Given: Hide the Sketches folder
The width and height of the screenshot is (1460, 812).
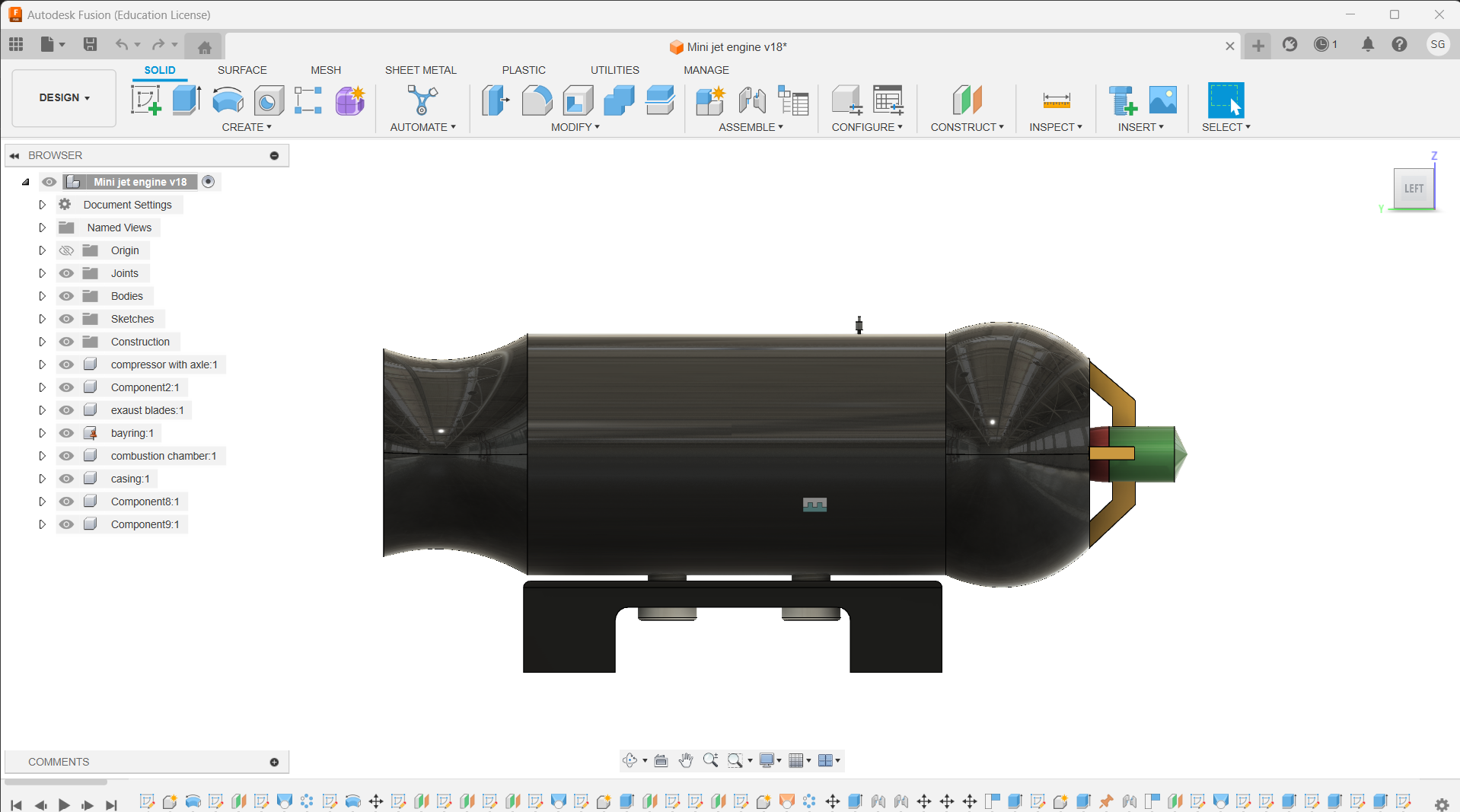Looking at the screenshot, I should [66, 319].
